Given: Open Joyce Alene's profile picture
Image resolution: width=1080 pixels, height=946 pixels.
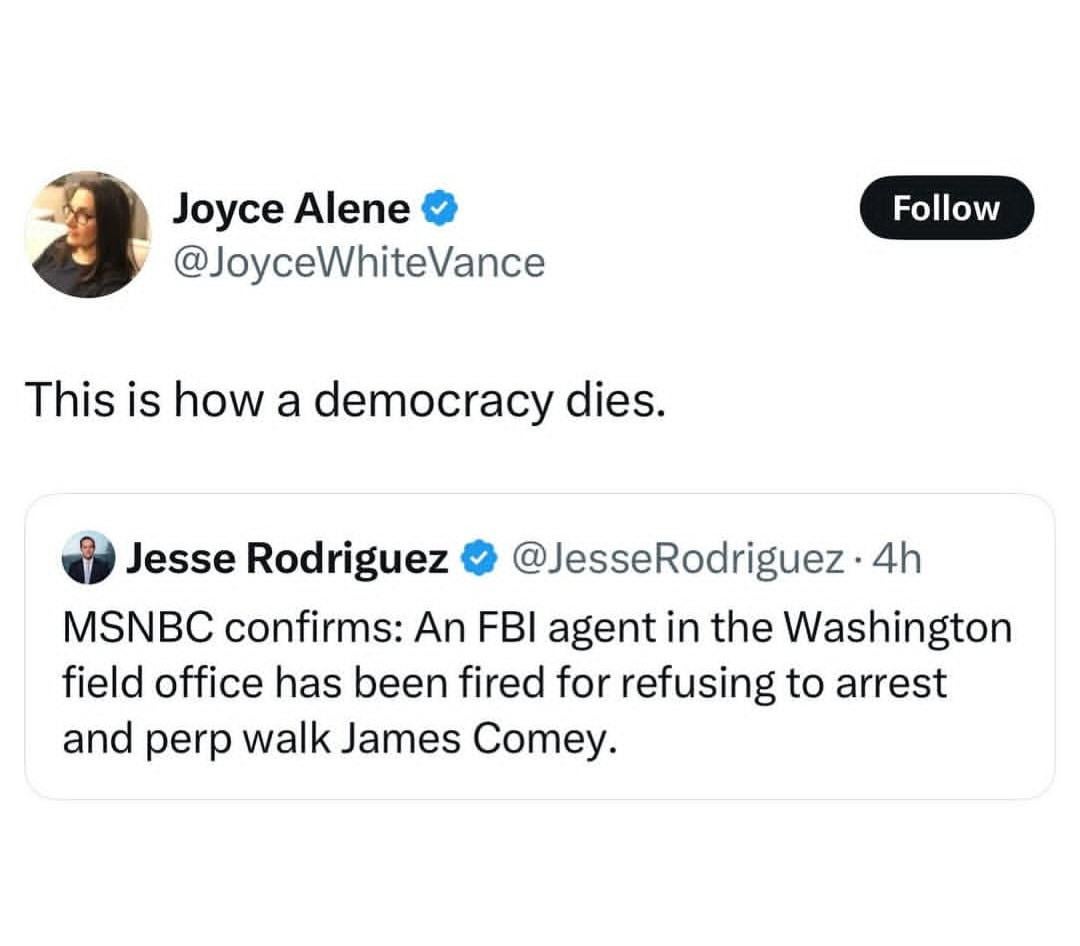Looking at the screenshot, I should 86,234.
